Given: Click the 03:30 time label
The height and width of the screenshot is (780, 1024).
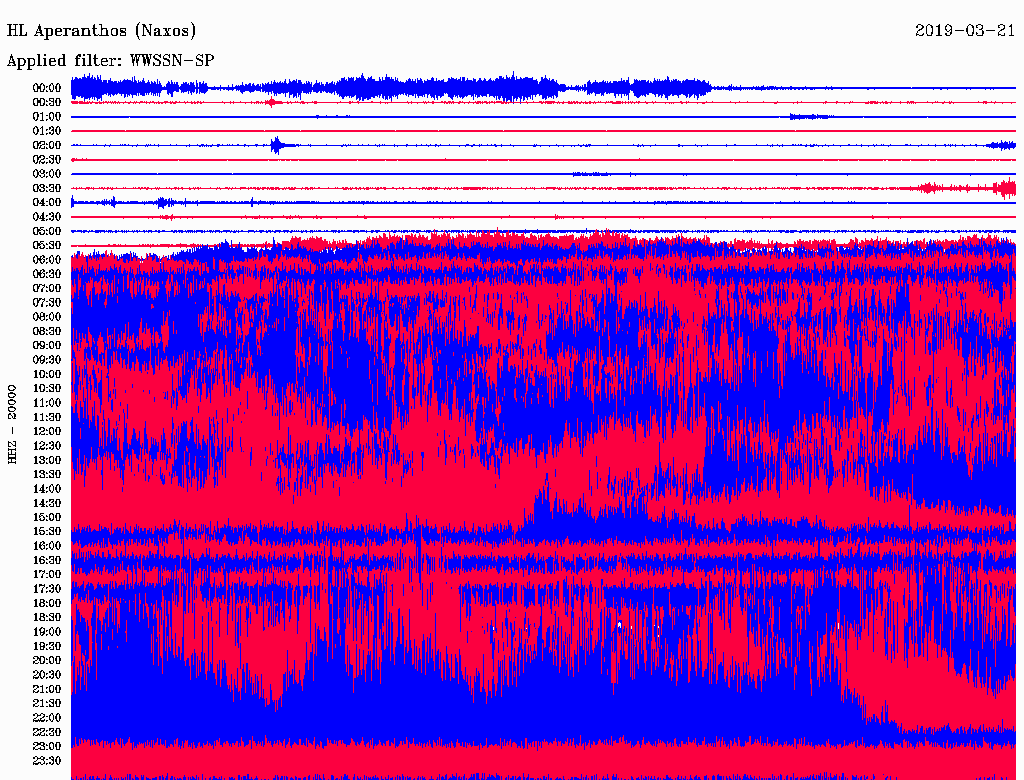Looking at the screenshot, I should pyautogui.click(x=47, y=188).
